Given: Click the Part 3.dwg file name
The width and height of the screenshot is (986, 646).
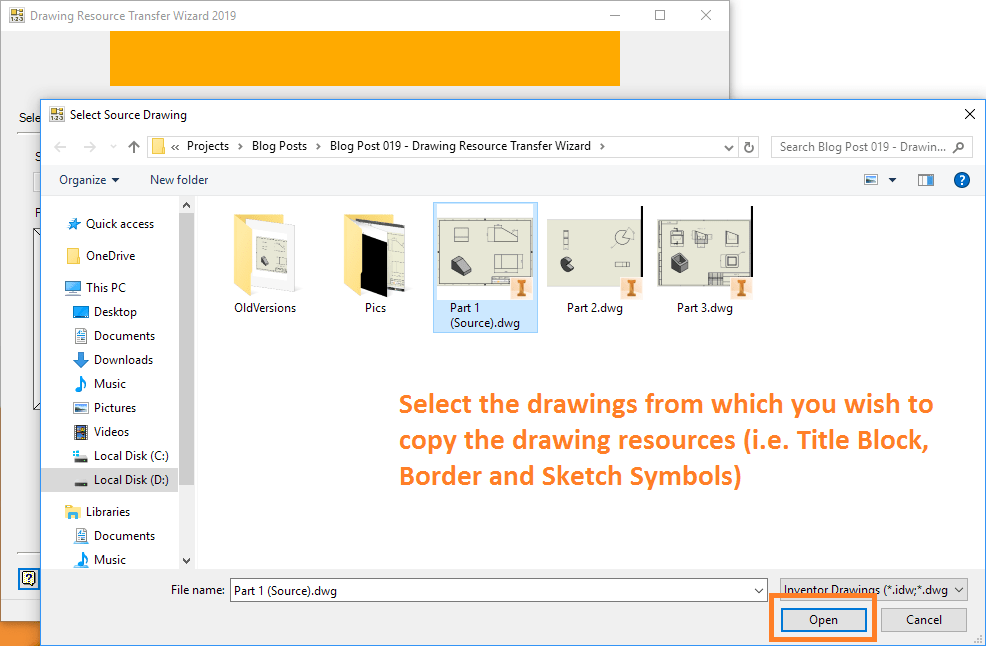Looking at the screenshot, I should click(x=705, y=308).
